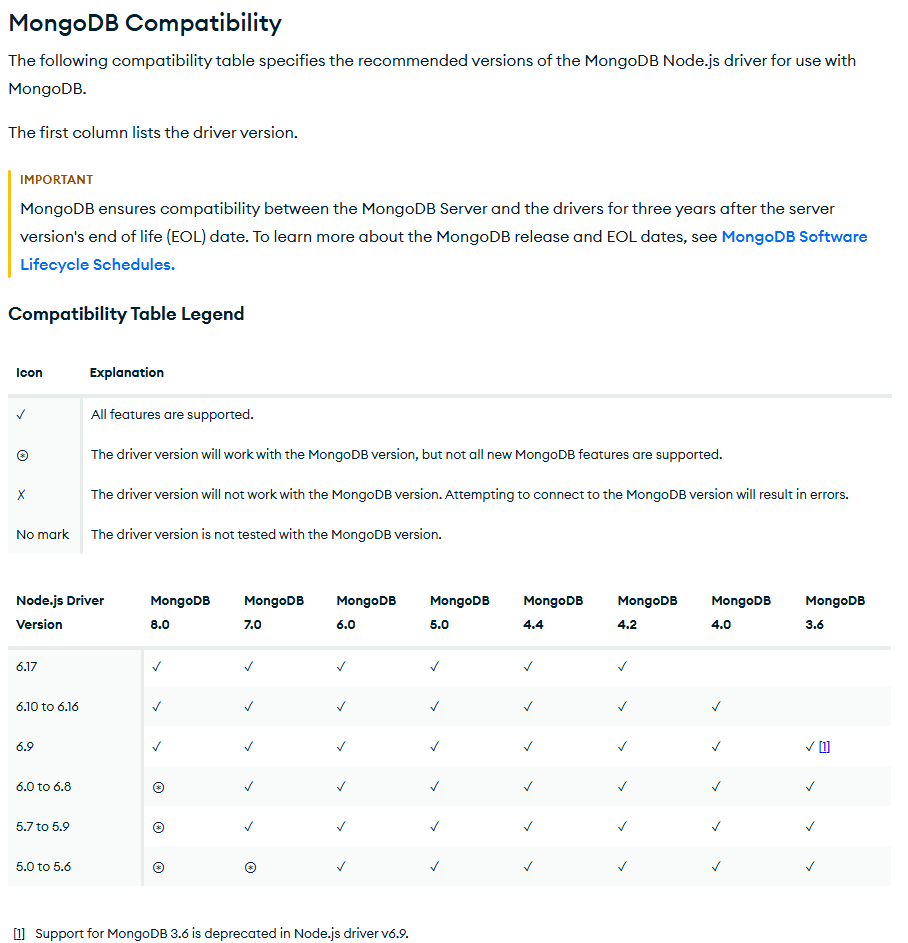
Task: Follow the [1] footnote link in the 6.9 row
Action: coord(824,746)
